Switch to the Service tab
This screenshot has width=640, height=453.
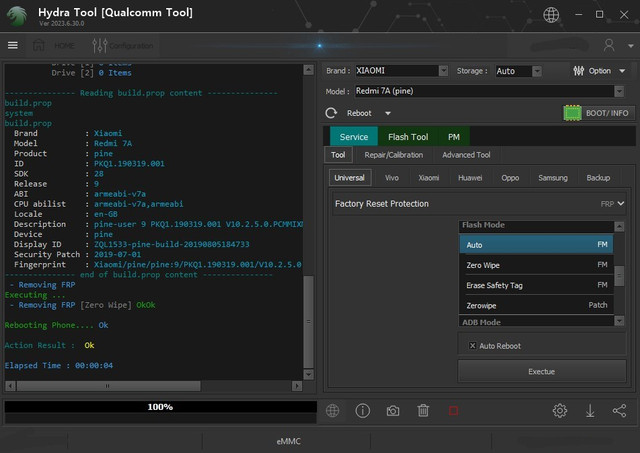(353, 137)
